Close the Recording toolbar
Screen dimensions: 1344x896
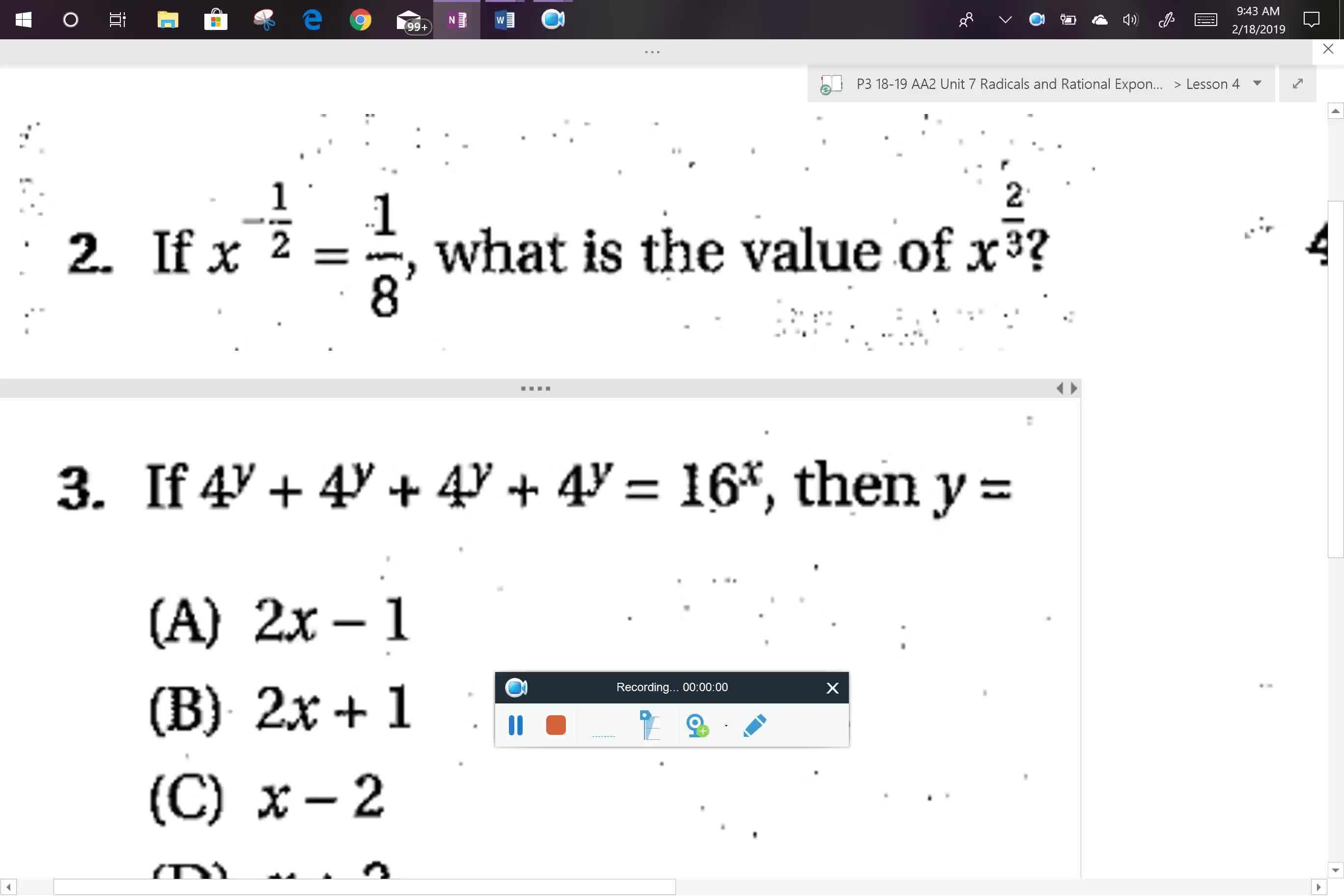833,688
